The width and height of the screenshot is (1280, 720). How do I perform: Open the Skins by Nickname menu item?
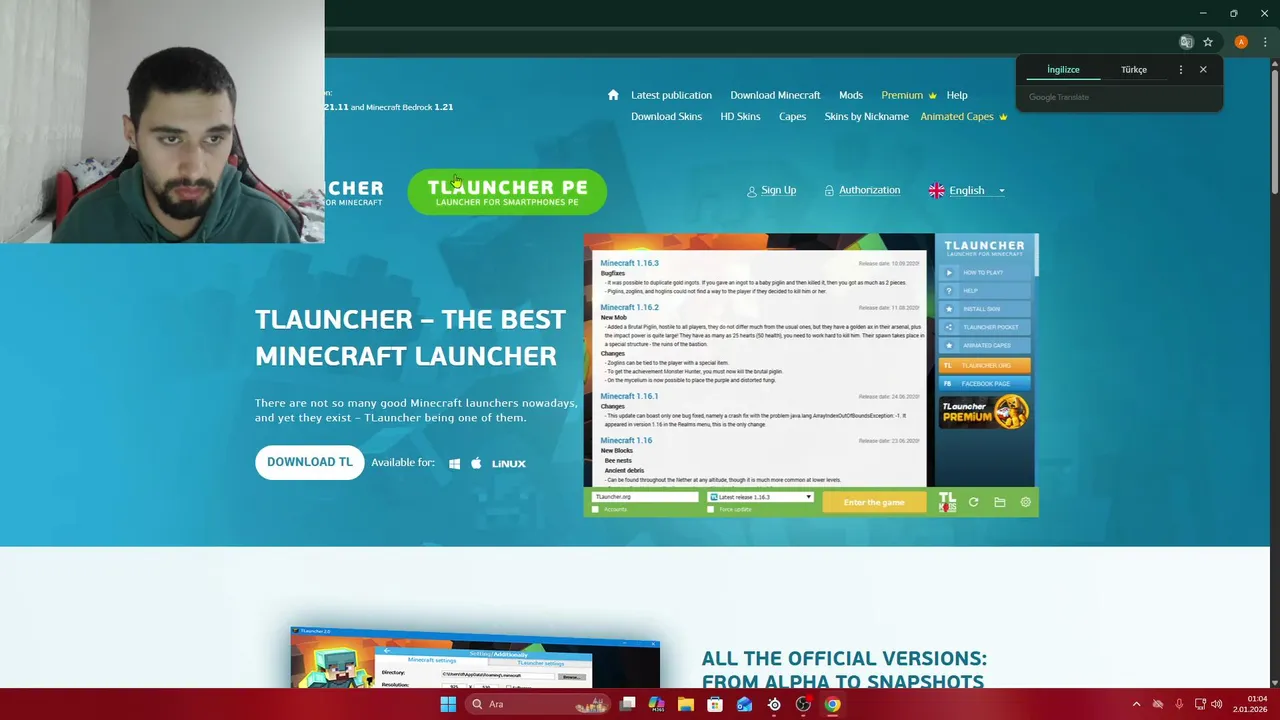pyautogui.click(x=866, y=116)
